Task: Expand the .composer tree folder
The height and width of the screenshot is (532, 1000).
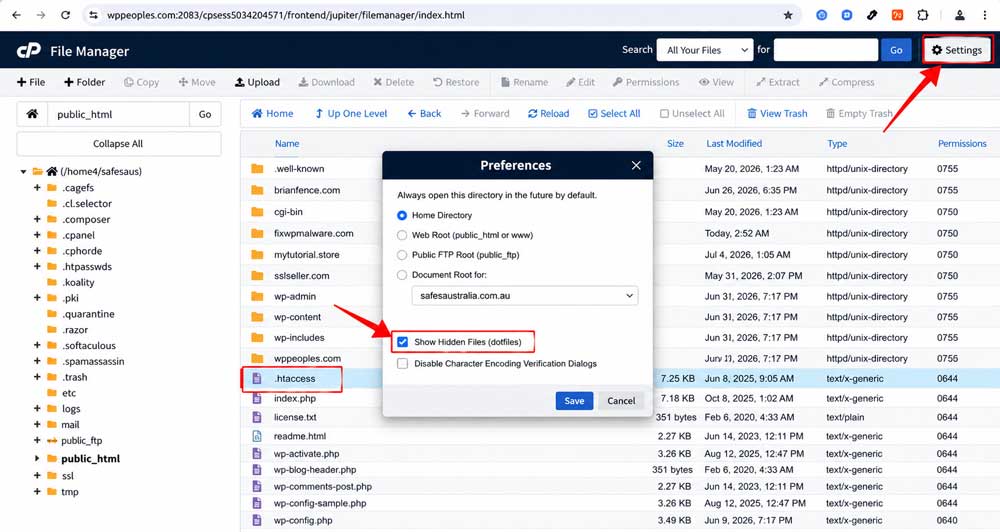Action: click(37, 219)
